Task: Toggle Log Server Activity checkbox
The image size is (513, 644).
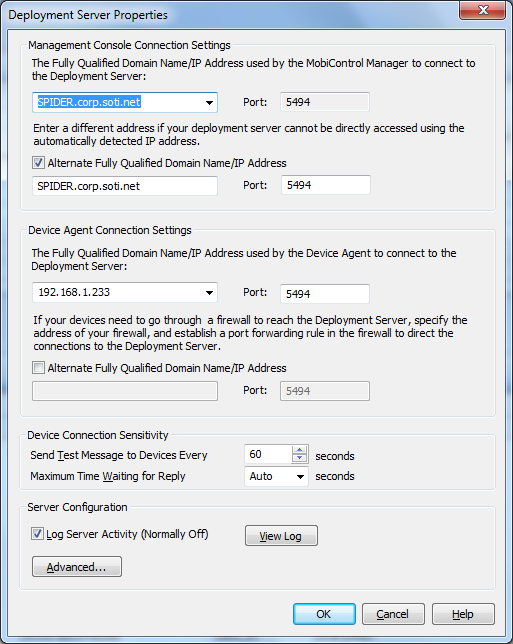Action: [x=37, y=534]
